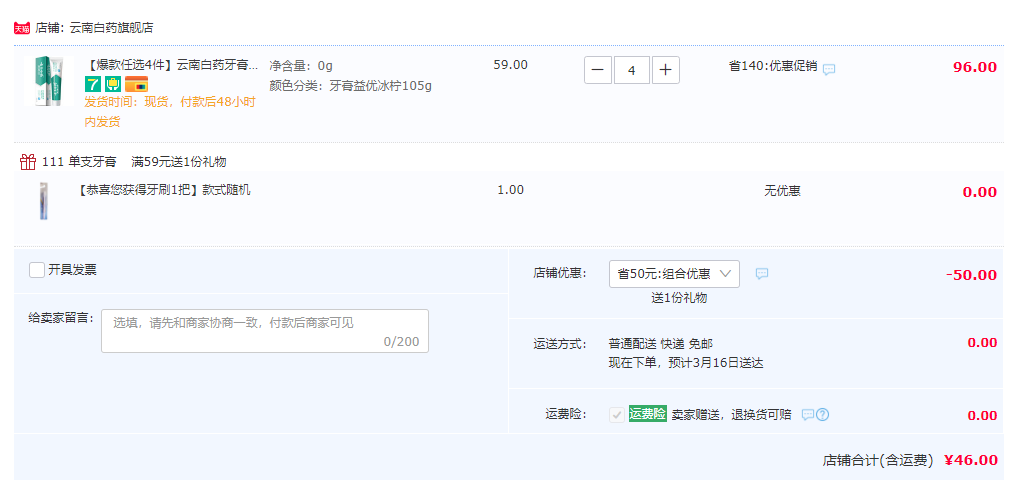Image resolution: width=1012 pixels, height=480 pixels.
Task: Click the -50.00 store discount amount
Action: click(971, 275)
